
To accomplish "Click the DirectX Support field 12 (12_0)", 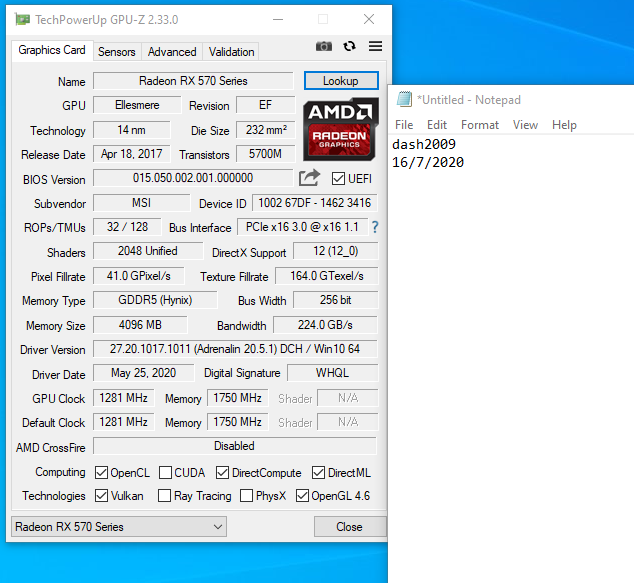I will [x=336, y=251].
